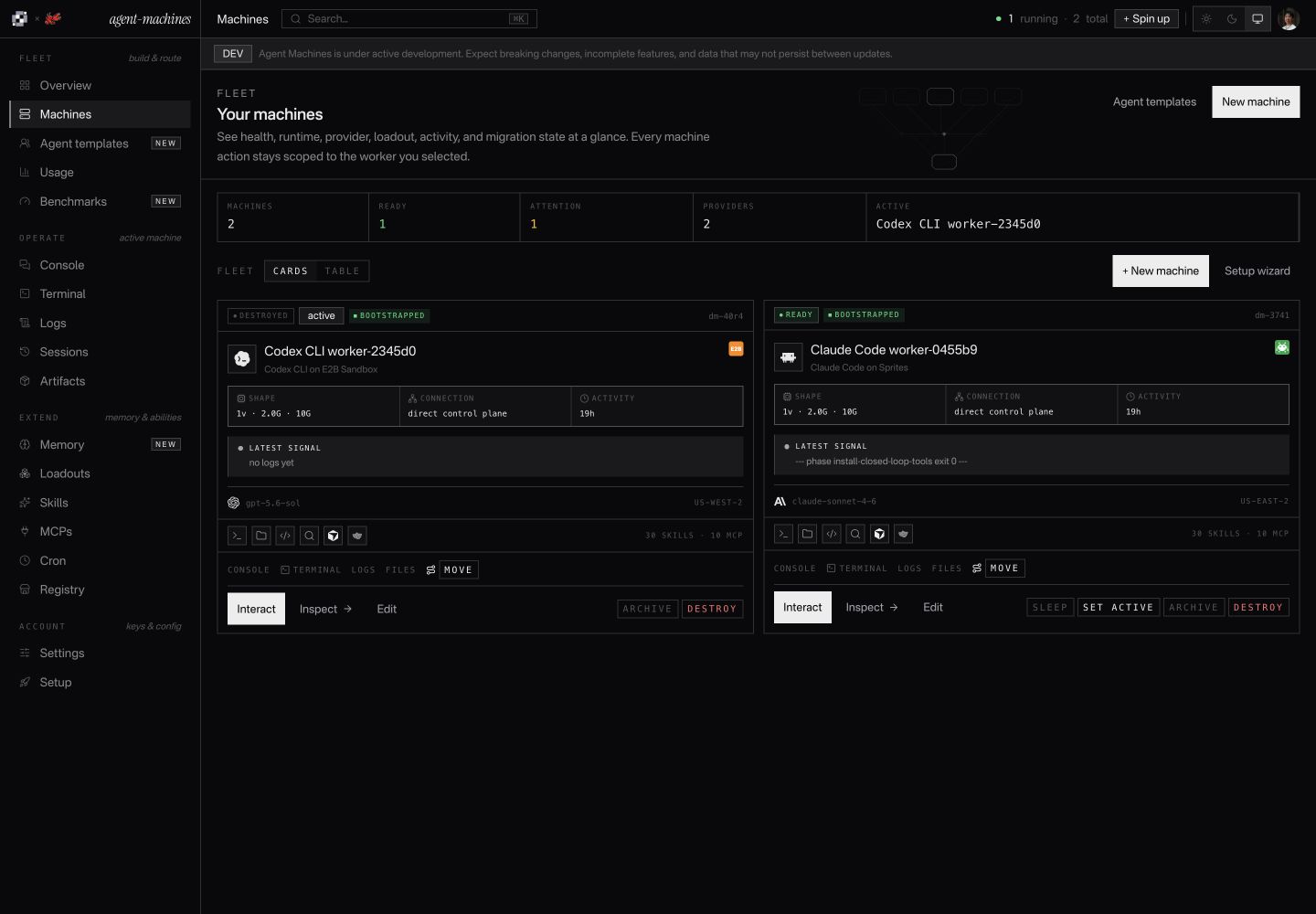The image size is (1316, 914).
Task: Click the Loadouts icon in sidebar
Action: [25, 473]
